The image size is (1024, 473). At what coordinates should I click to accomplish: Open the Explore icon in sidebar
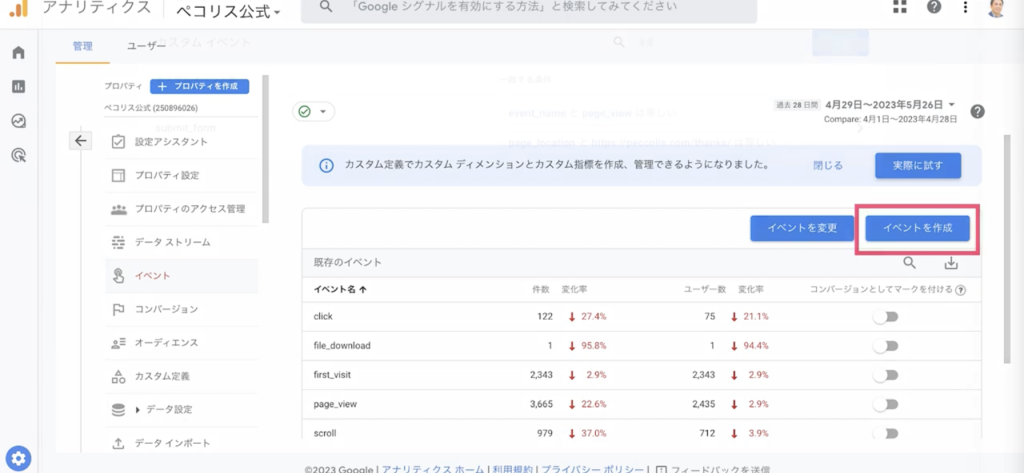tap(18, 121)
